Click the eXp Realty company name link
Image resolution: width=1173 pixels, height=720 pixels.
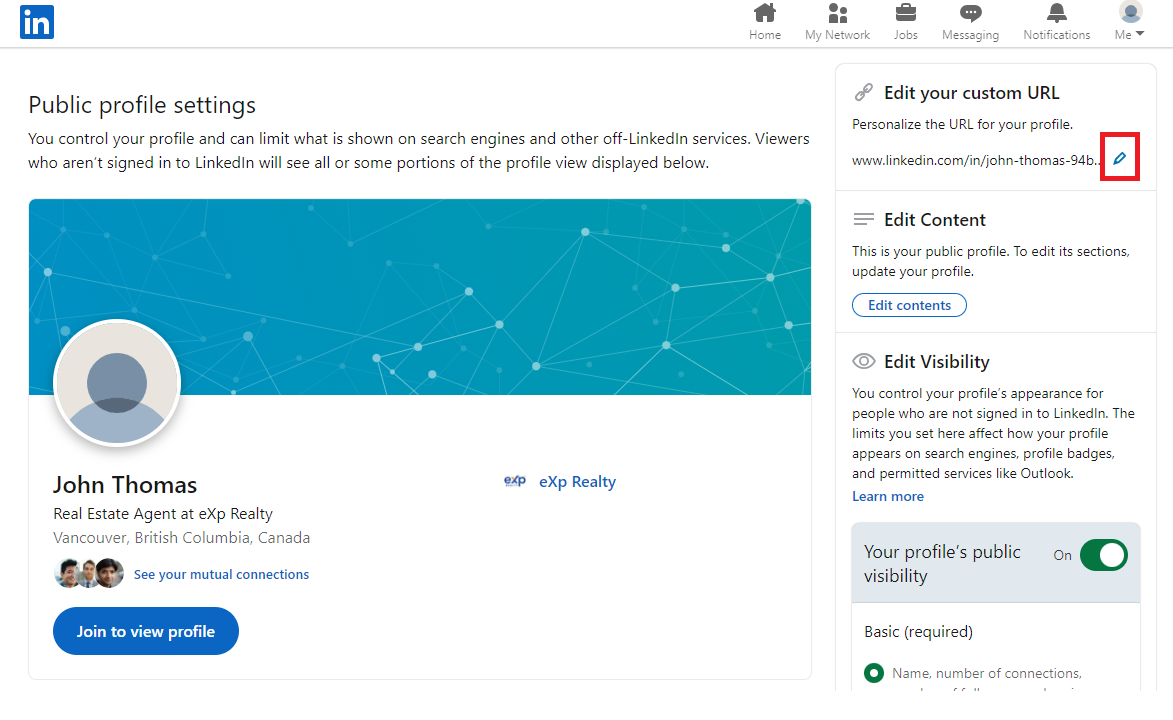tap(577, 482)
